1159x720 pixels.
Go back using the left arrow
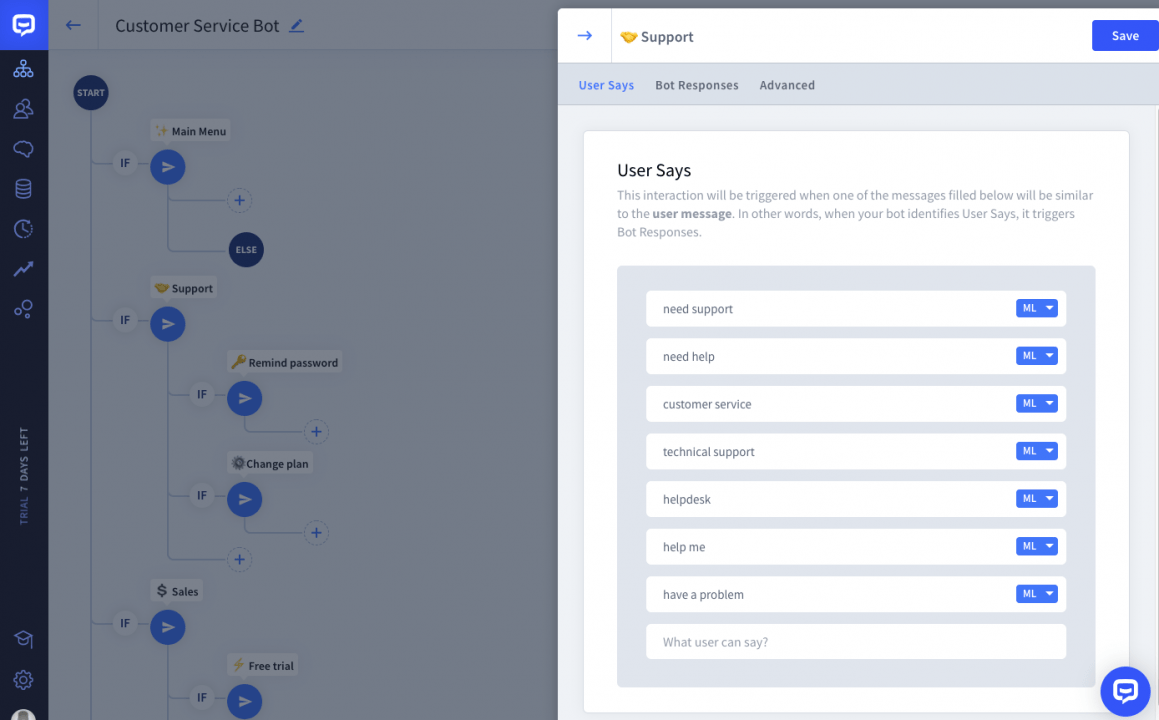coord(73,26)
